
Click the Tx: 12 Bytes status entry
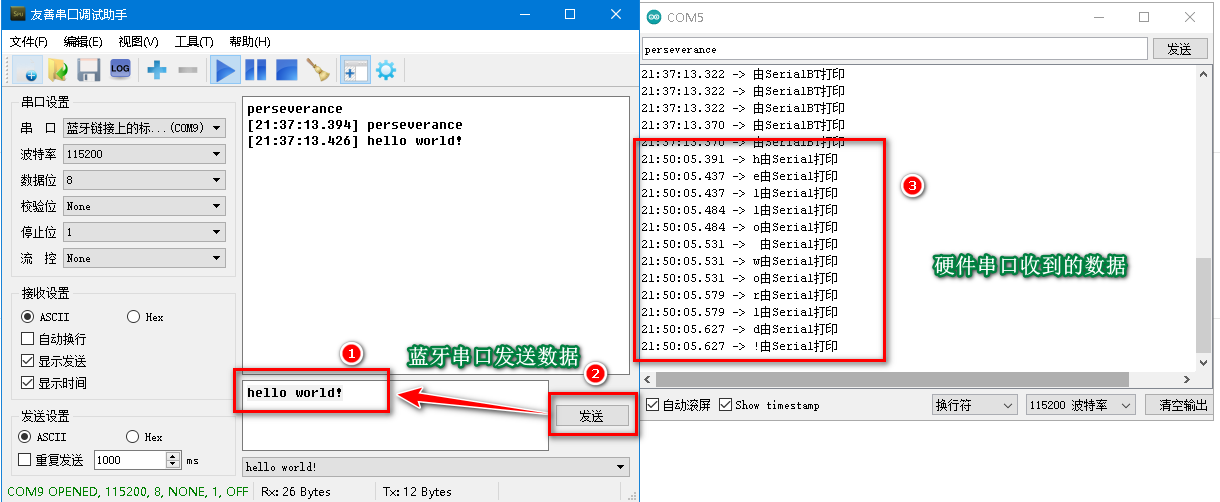click(417, 491)
